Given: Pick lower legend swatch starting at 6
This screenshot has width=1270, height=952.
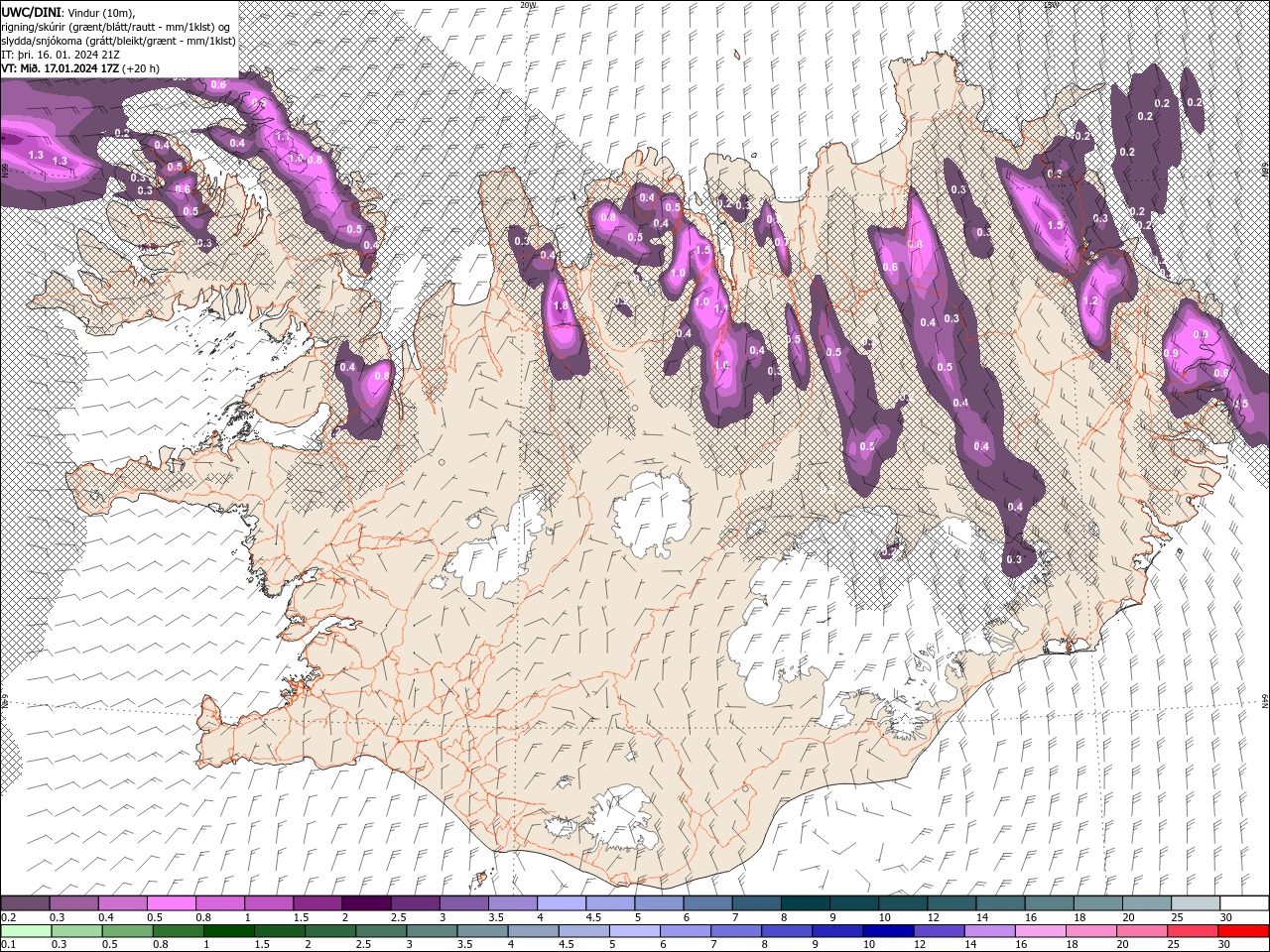Looking at the screenshot, I should click(685, 931).
